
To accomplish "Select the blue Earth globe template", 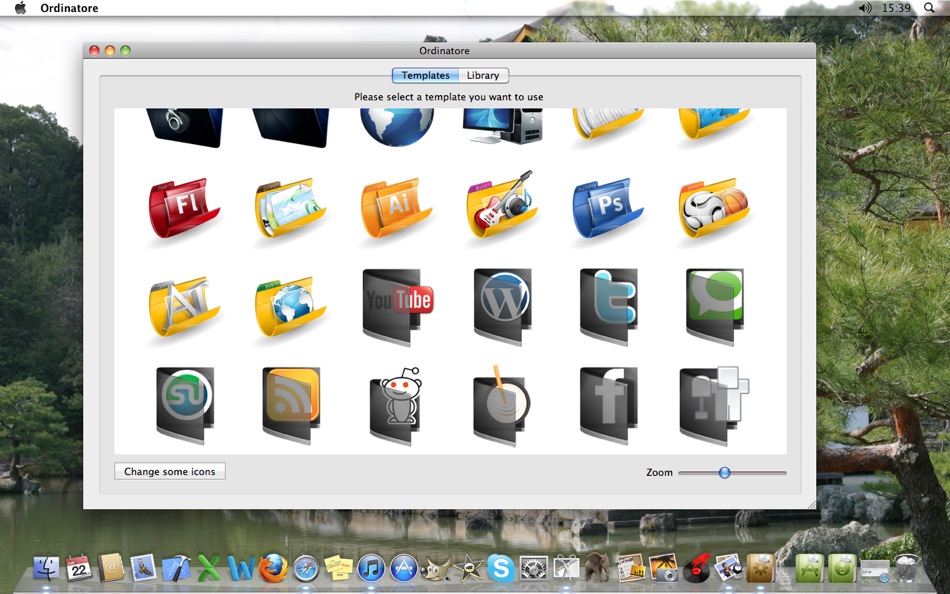I will click(397, 127).
